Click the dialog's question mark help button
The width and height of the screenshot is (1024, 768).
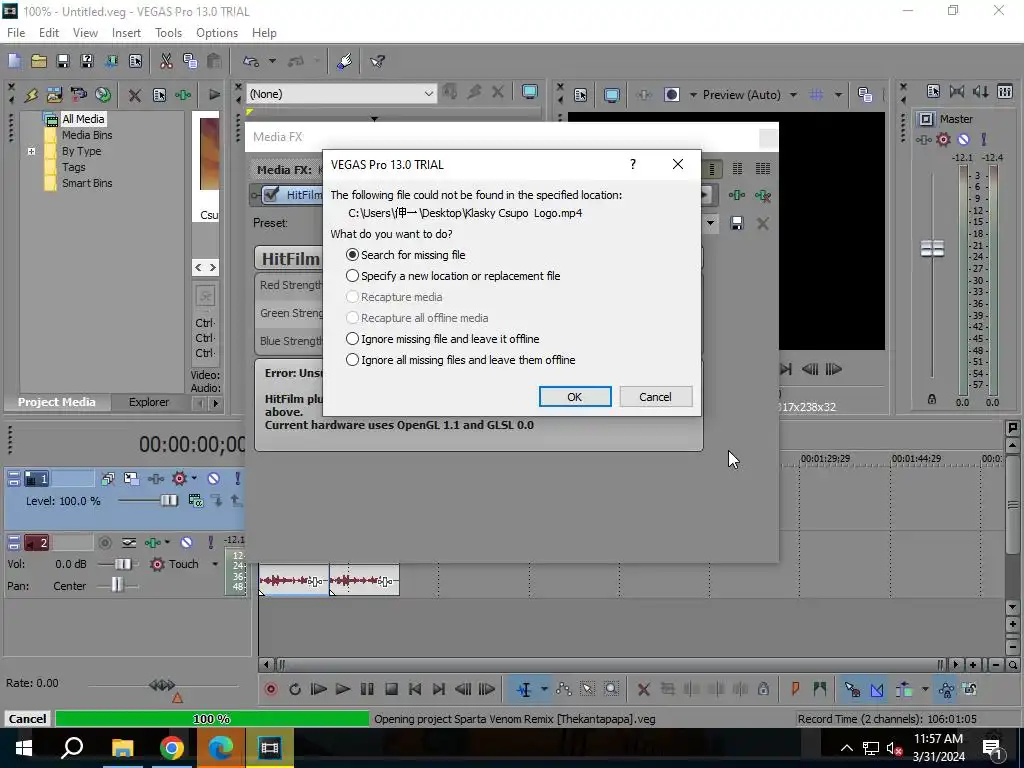(x=632, y=164)
